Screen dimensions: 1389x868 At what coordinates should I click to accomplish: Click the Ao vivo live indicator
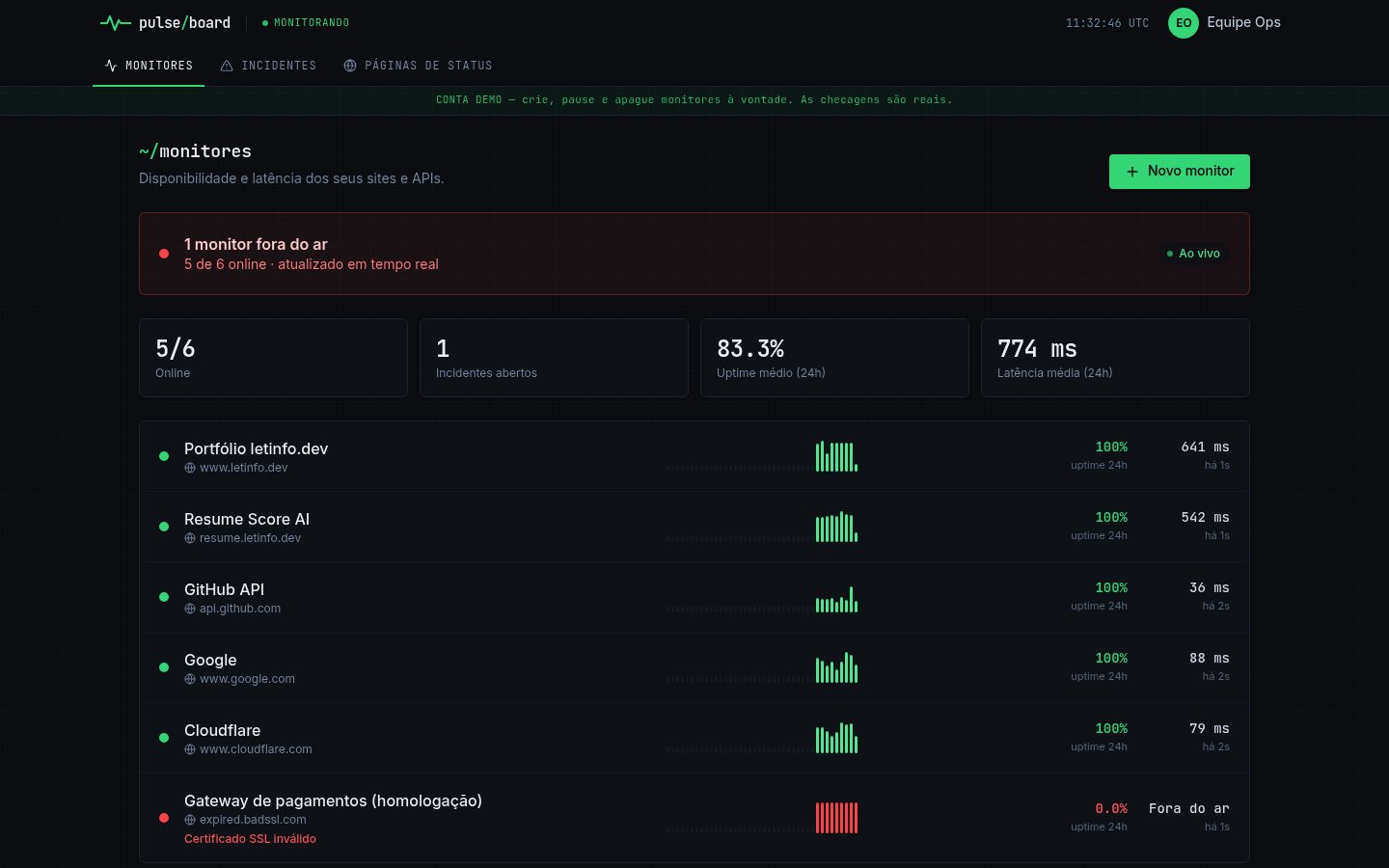click(x=1193, y=254)
